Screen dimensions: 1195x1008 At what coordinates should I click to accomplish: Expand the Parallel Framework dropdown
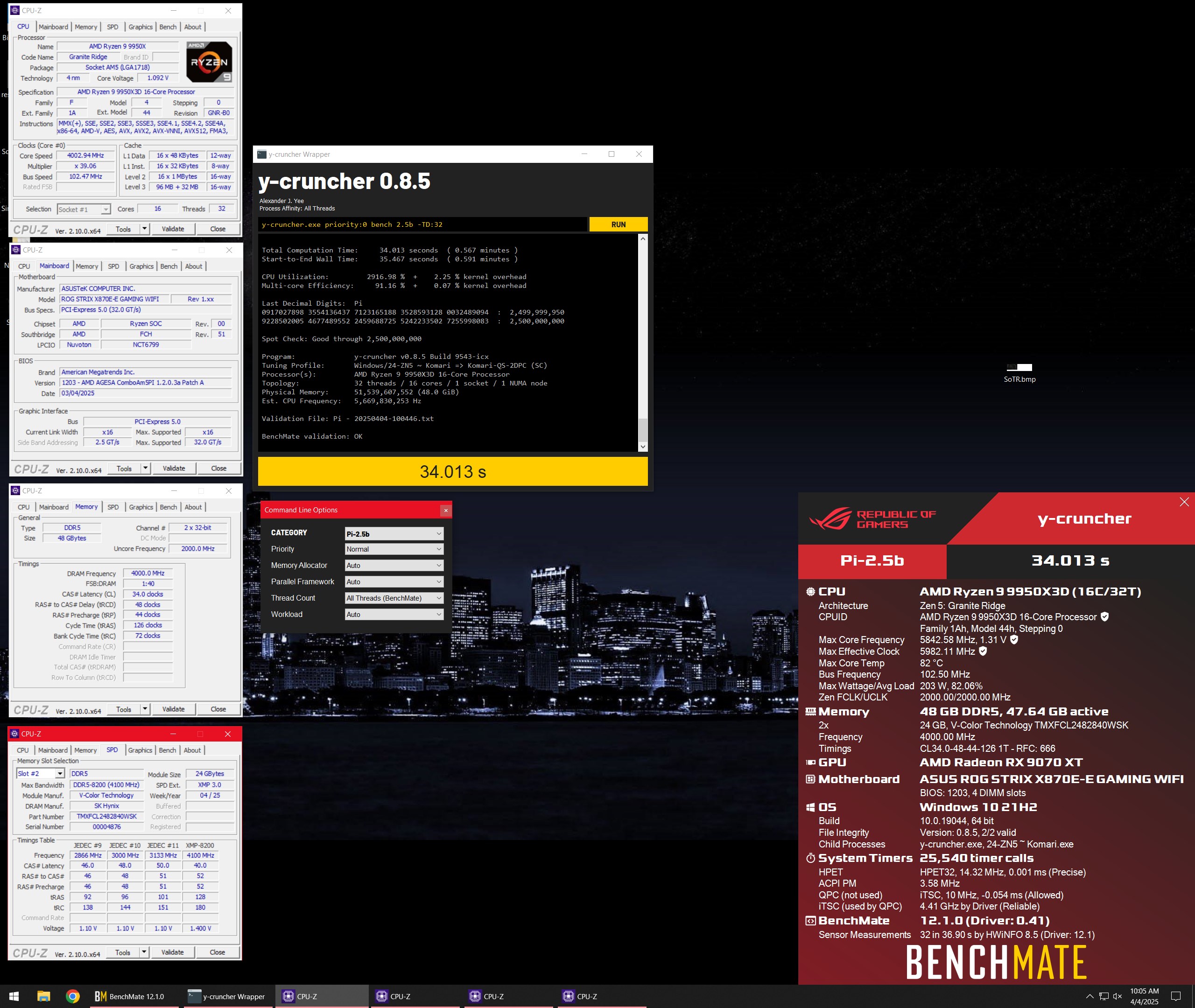394,582
